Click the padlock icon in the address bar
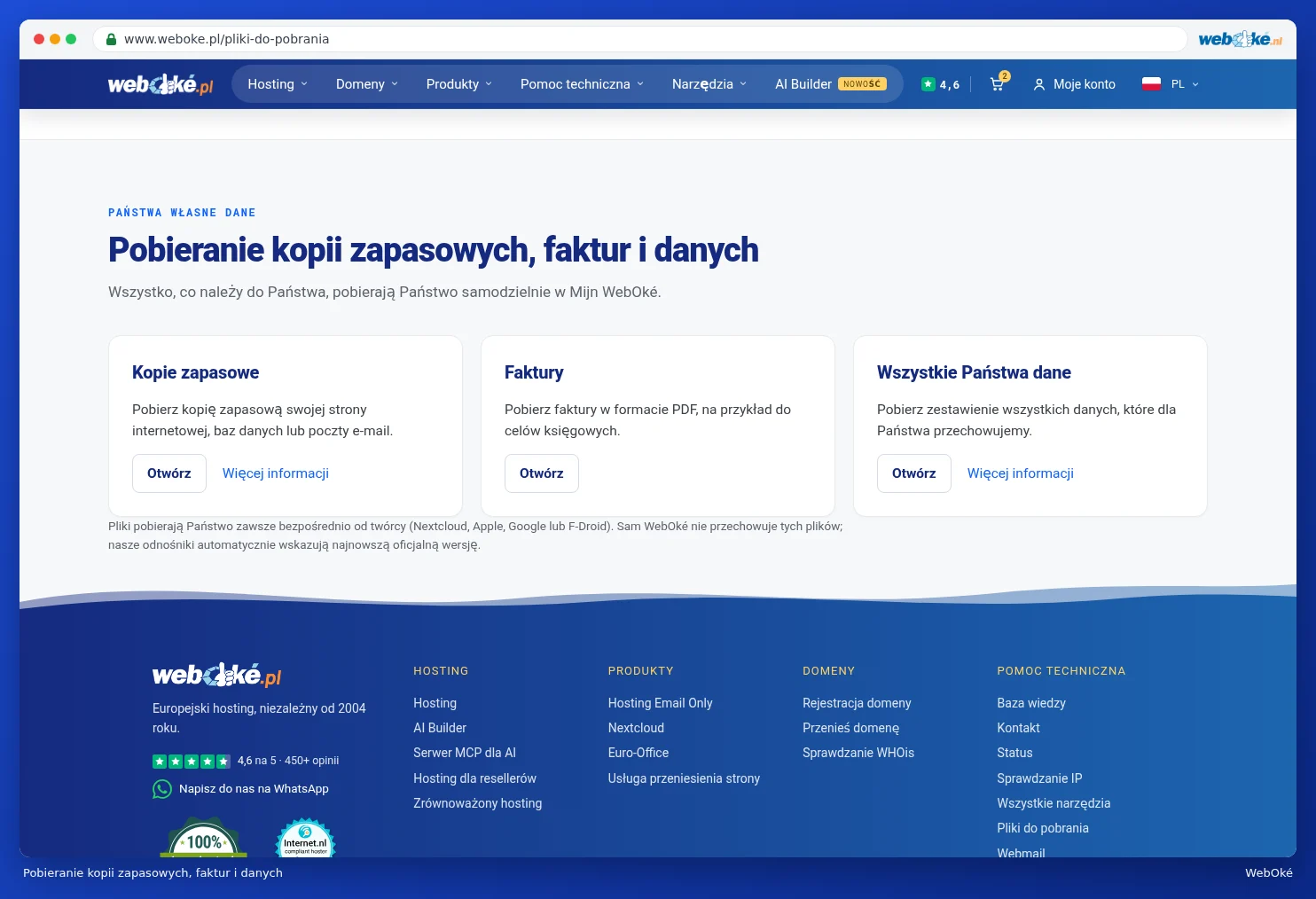 coord(111,39)
